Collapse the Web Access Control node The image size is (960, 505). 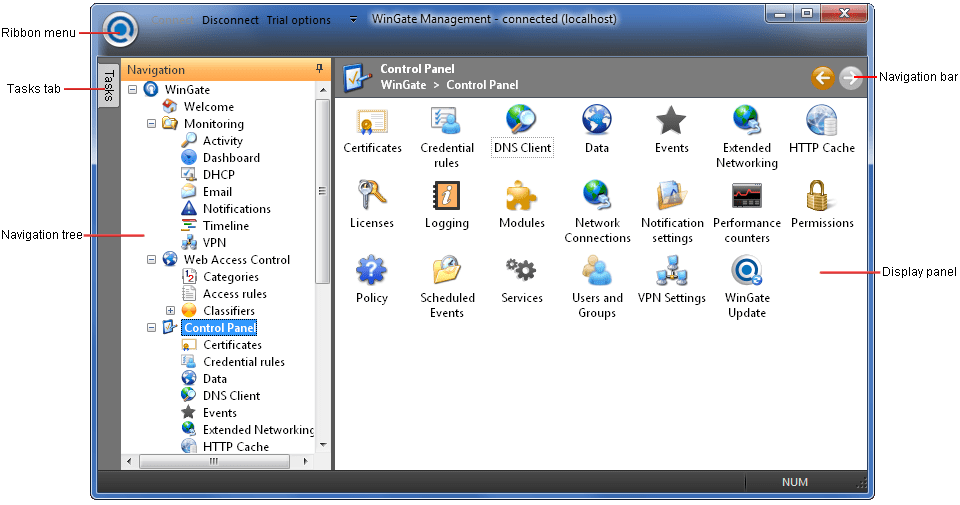point(151,260)
